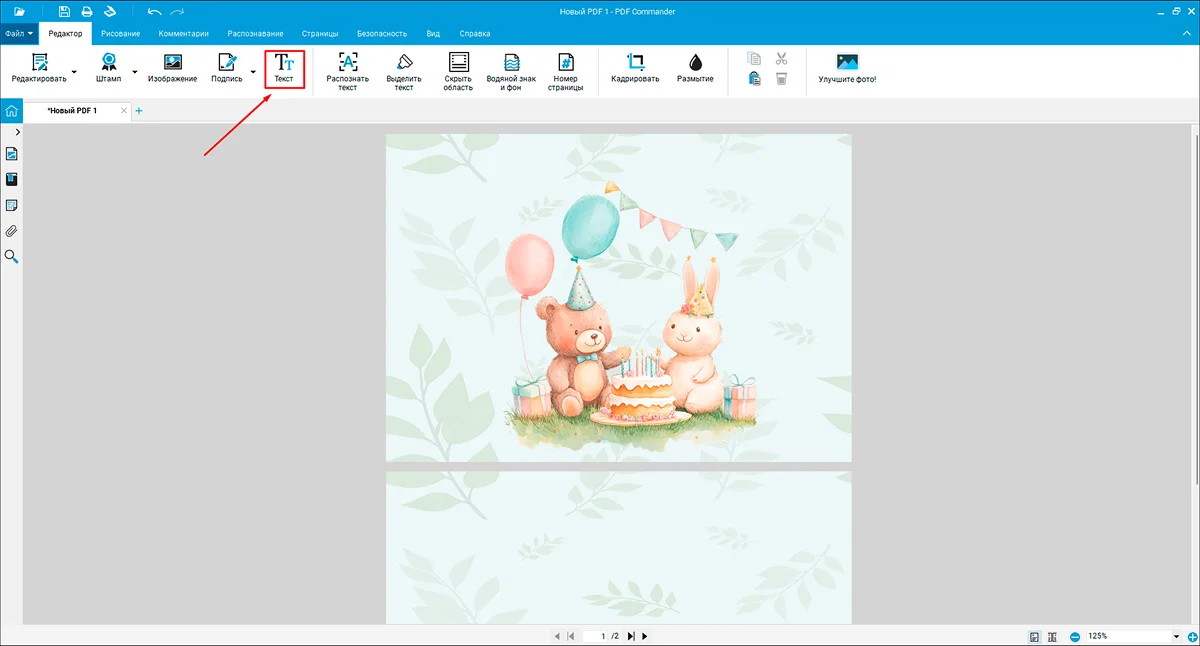Viewport: 1200px width, 646px height.
Task: Enable single page view mode
Action: (1034, 636)
